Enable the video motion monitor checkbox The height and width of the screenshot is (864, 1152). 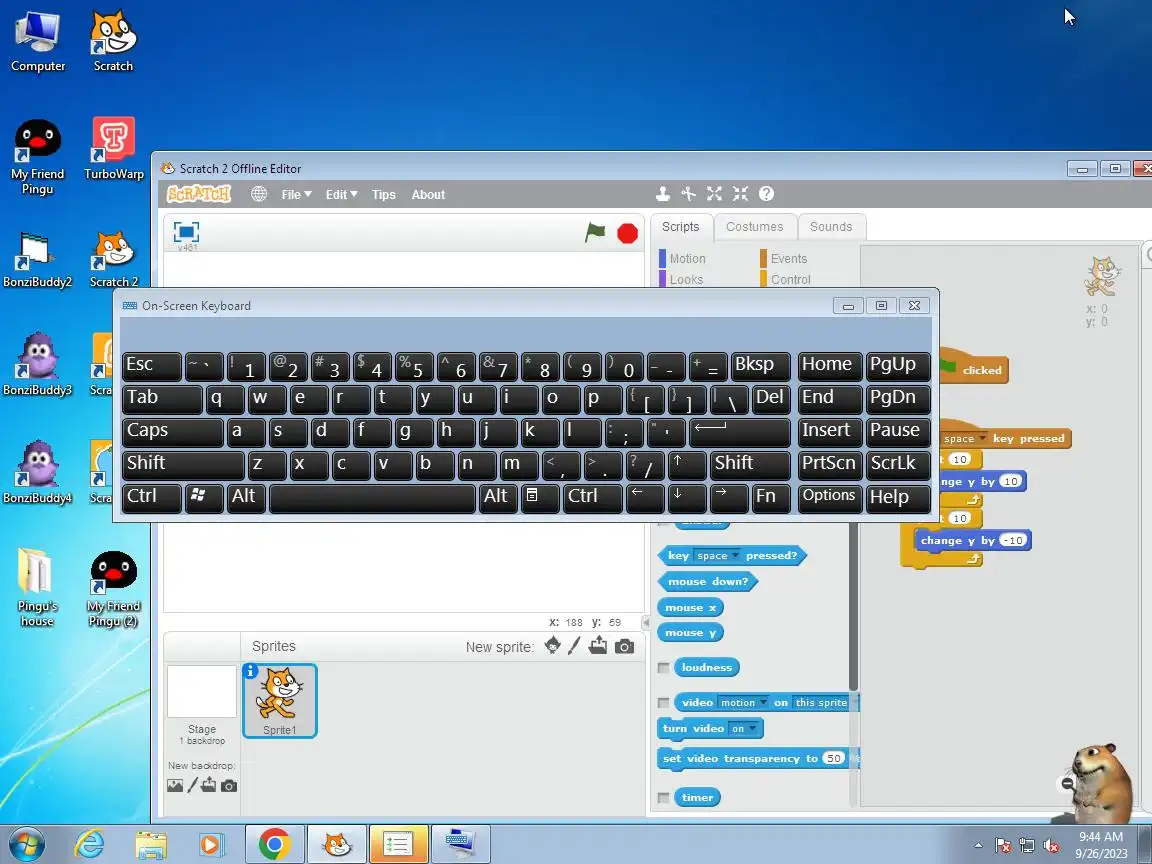[x=663, y=703]
